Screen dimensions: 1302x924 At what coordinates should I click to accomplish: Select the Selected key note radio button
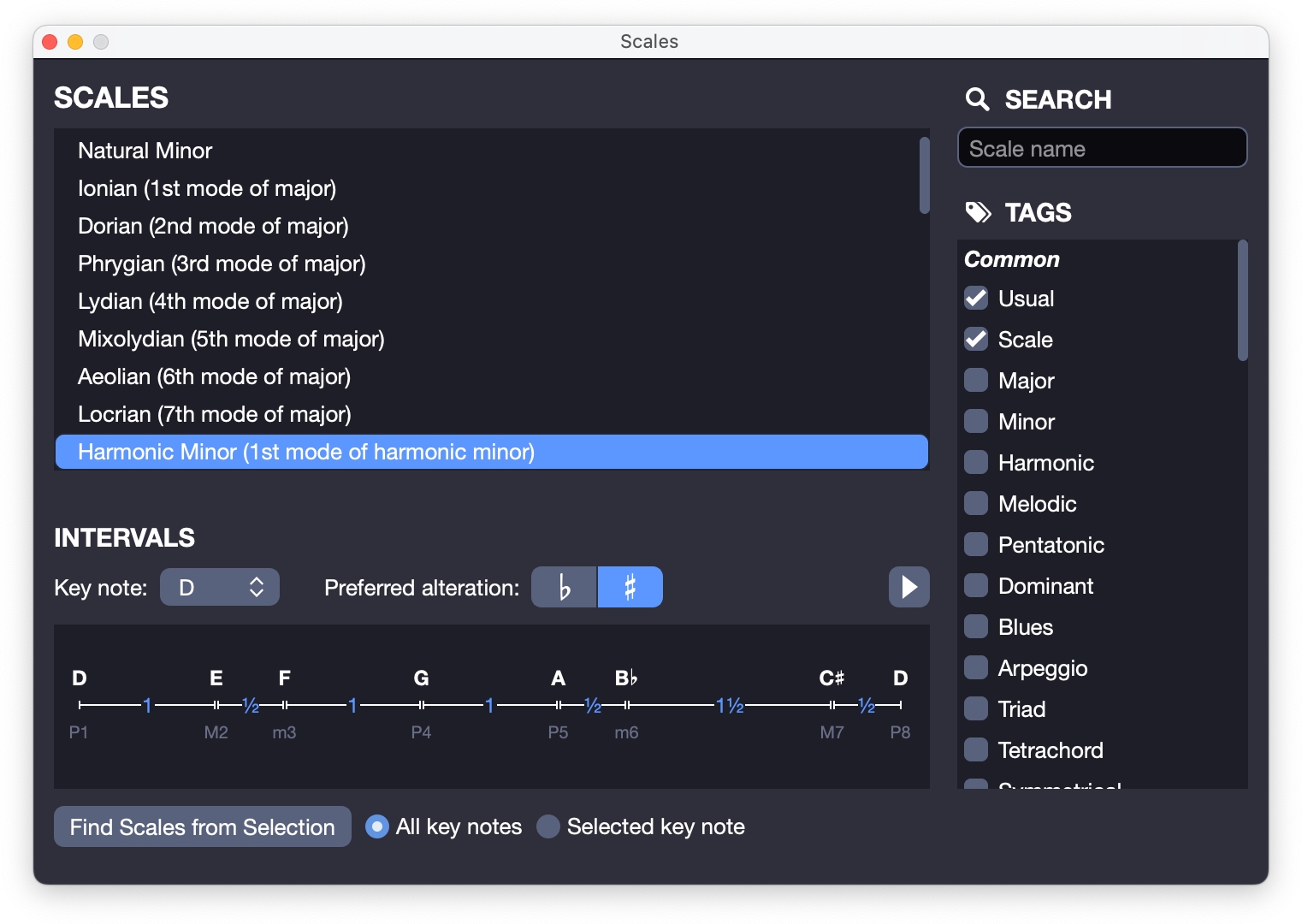[548, 826]
